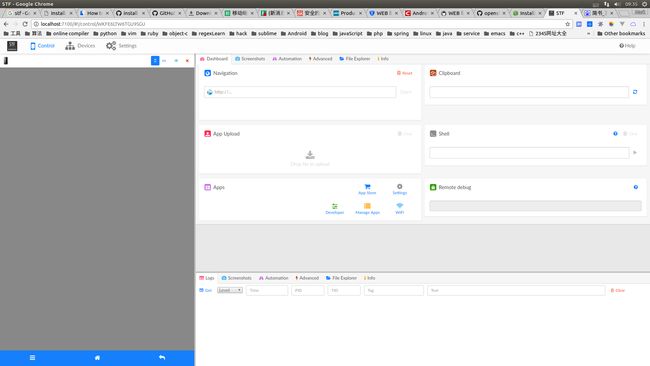Switch to the upper Advanced tab

tap(320, 59)
